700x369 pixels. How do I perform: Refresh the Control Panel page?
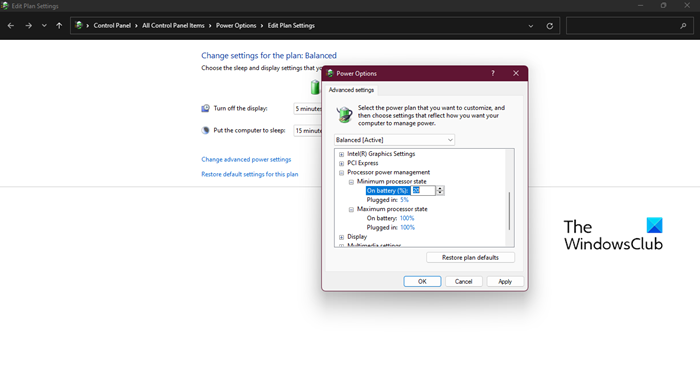point(550,26)
